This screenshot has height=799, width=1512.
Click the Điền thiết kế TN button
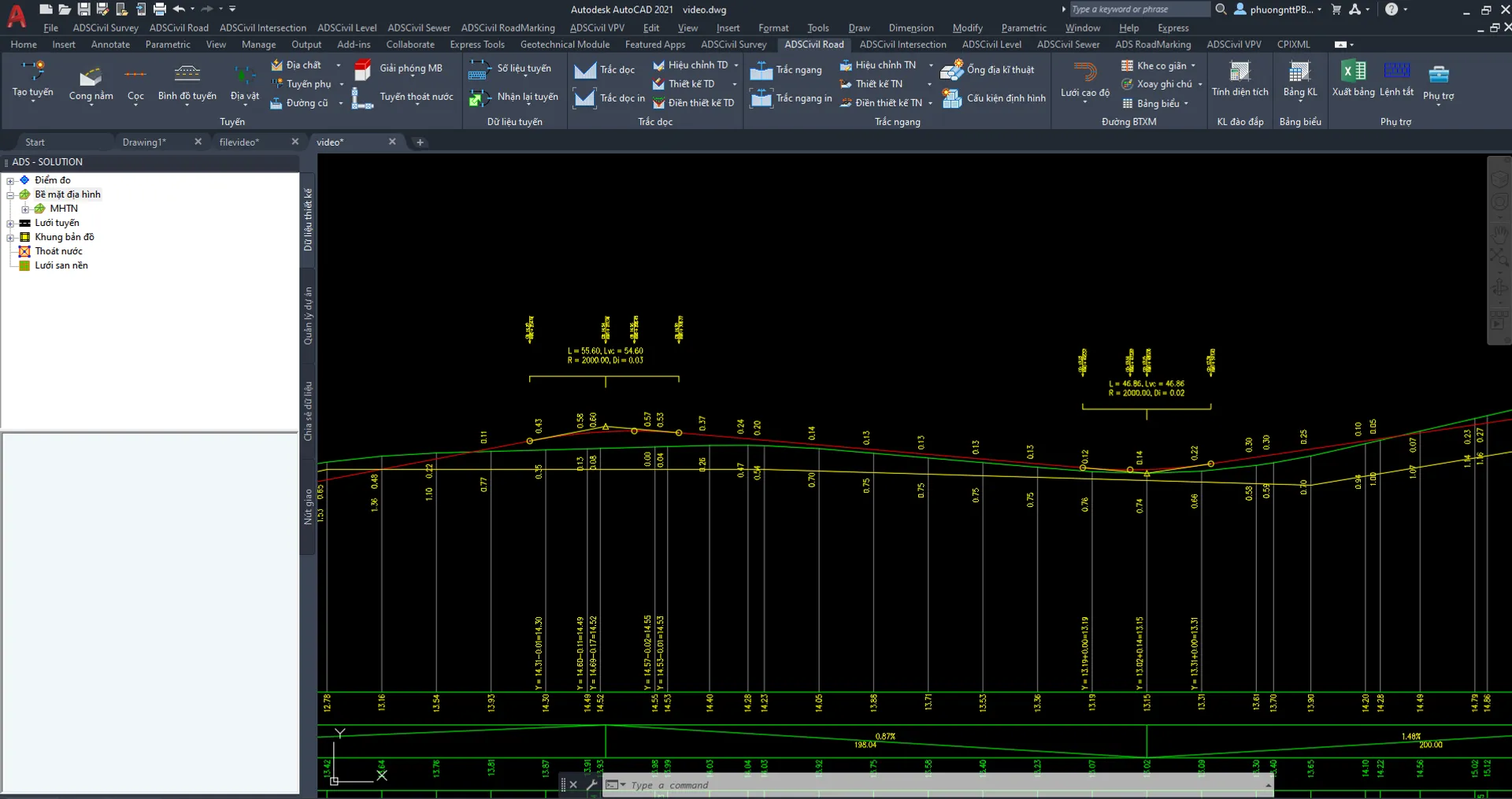point(880,103)
